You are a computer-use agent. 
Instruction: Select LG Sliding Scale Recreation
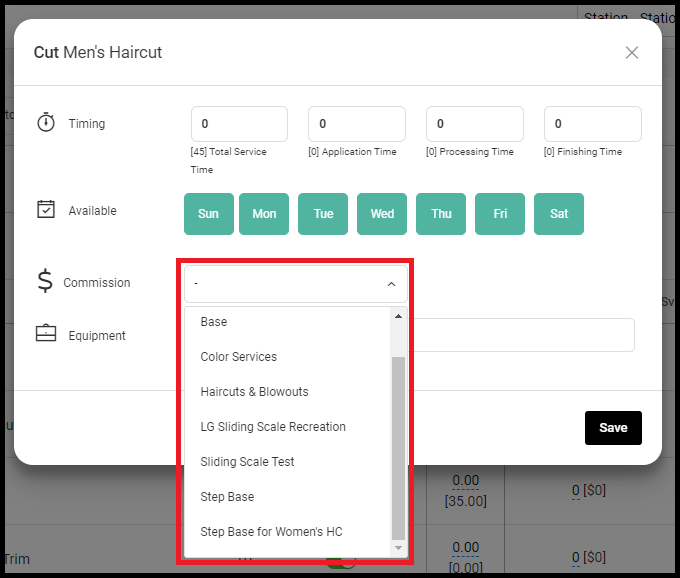[x=288, y=427]
